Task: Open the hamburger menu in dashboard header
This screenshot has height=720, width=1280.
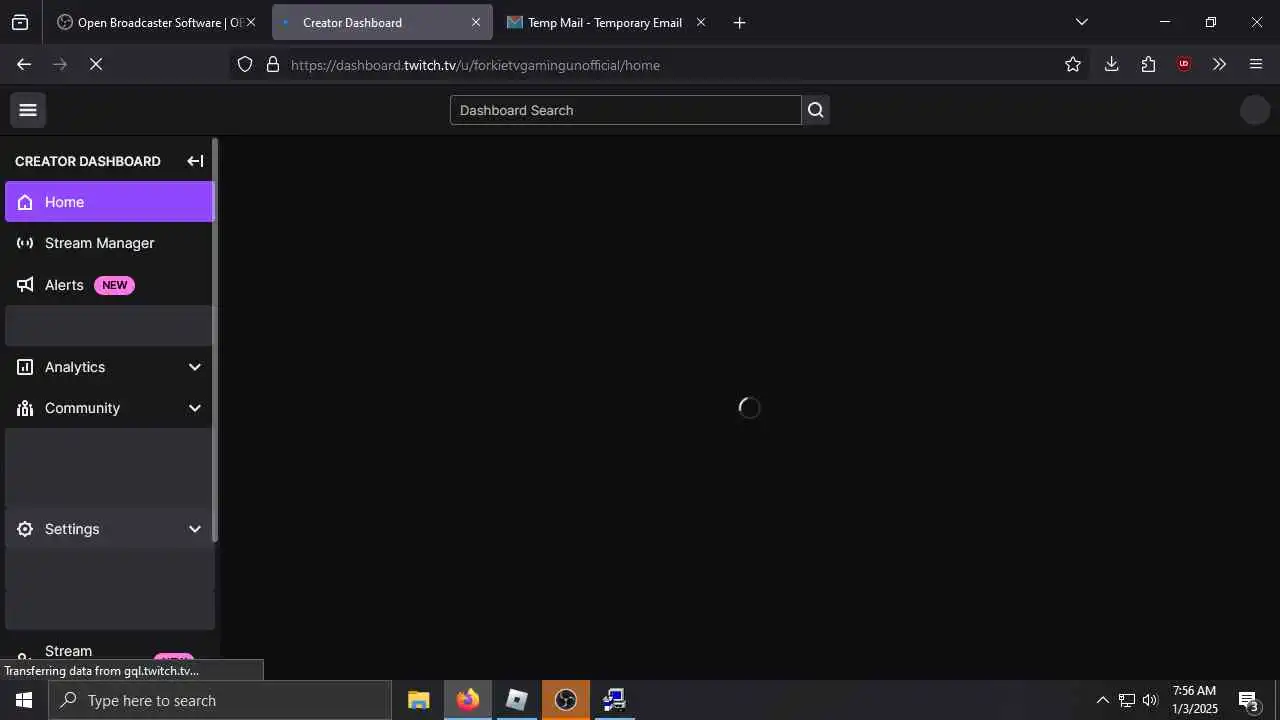Action: coord(28,110)
